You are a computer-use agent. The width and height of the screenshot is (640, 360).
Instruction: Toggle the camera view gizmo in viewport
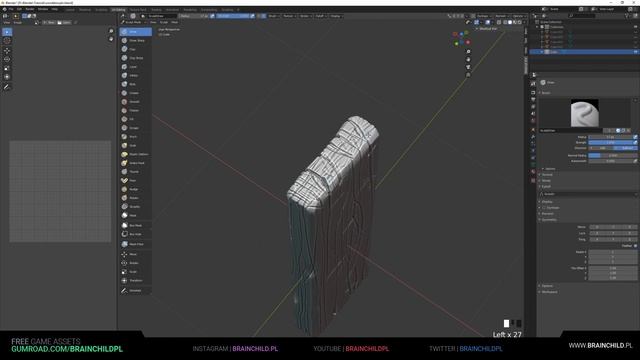click(x=468, y=67)
